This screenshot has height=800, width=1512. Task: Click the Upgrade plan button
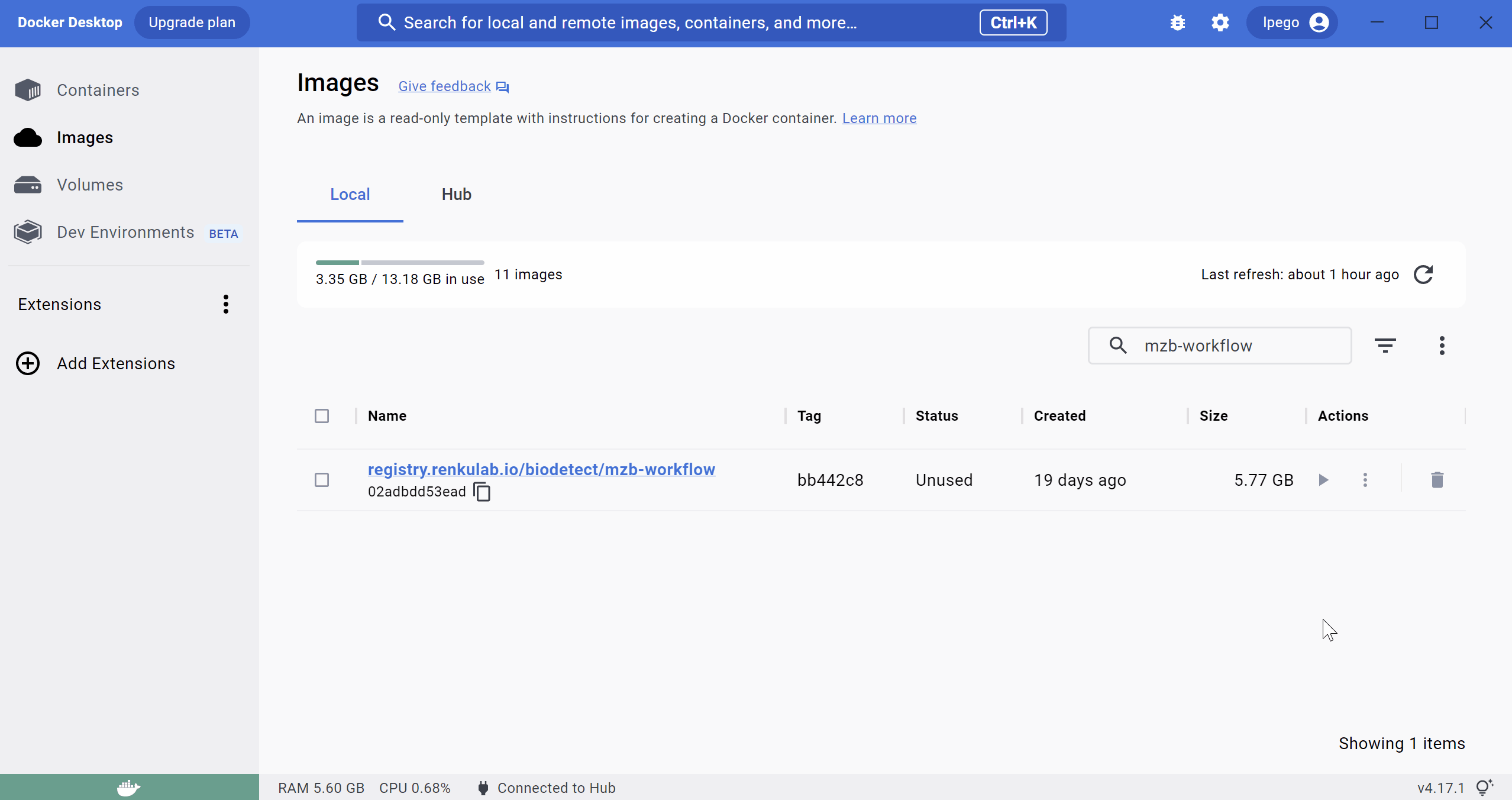192,22
